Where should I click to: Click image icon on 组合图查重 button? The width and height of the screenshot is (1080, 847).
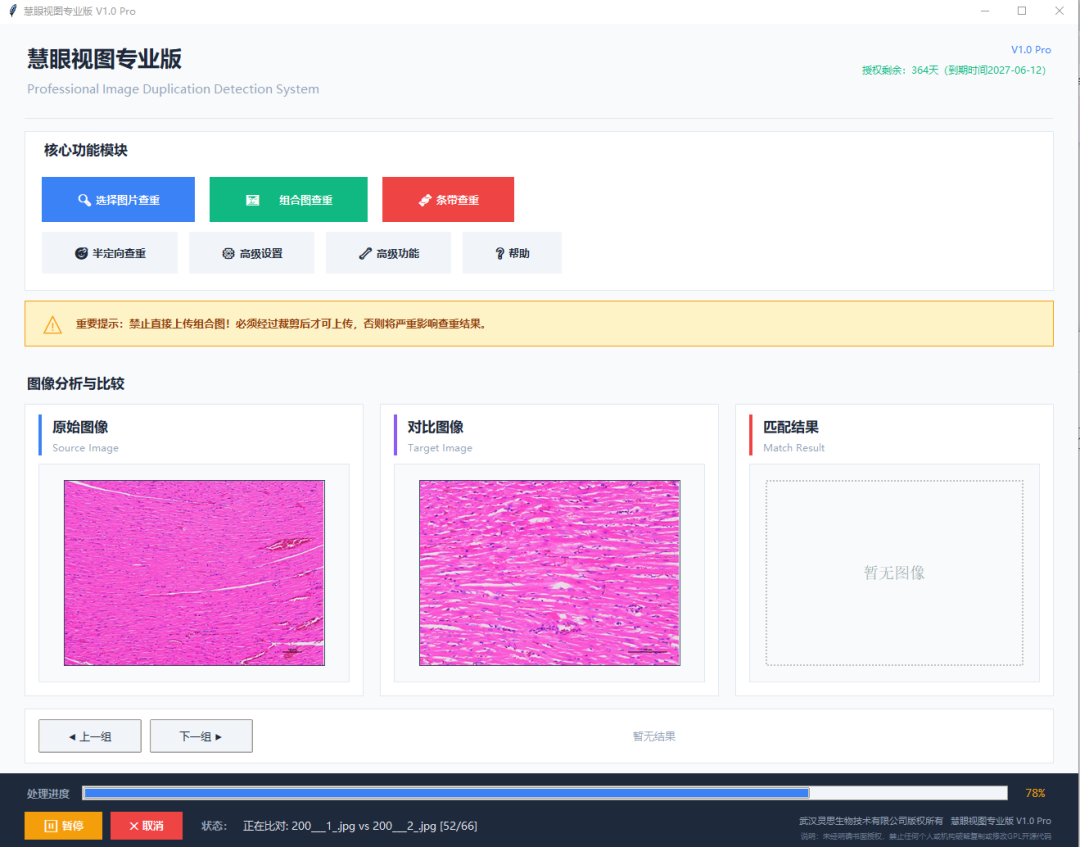click(x=253, y=200)
